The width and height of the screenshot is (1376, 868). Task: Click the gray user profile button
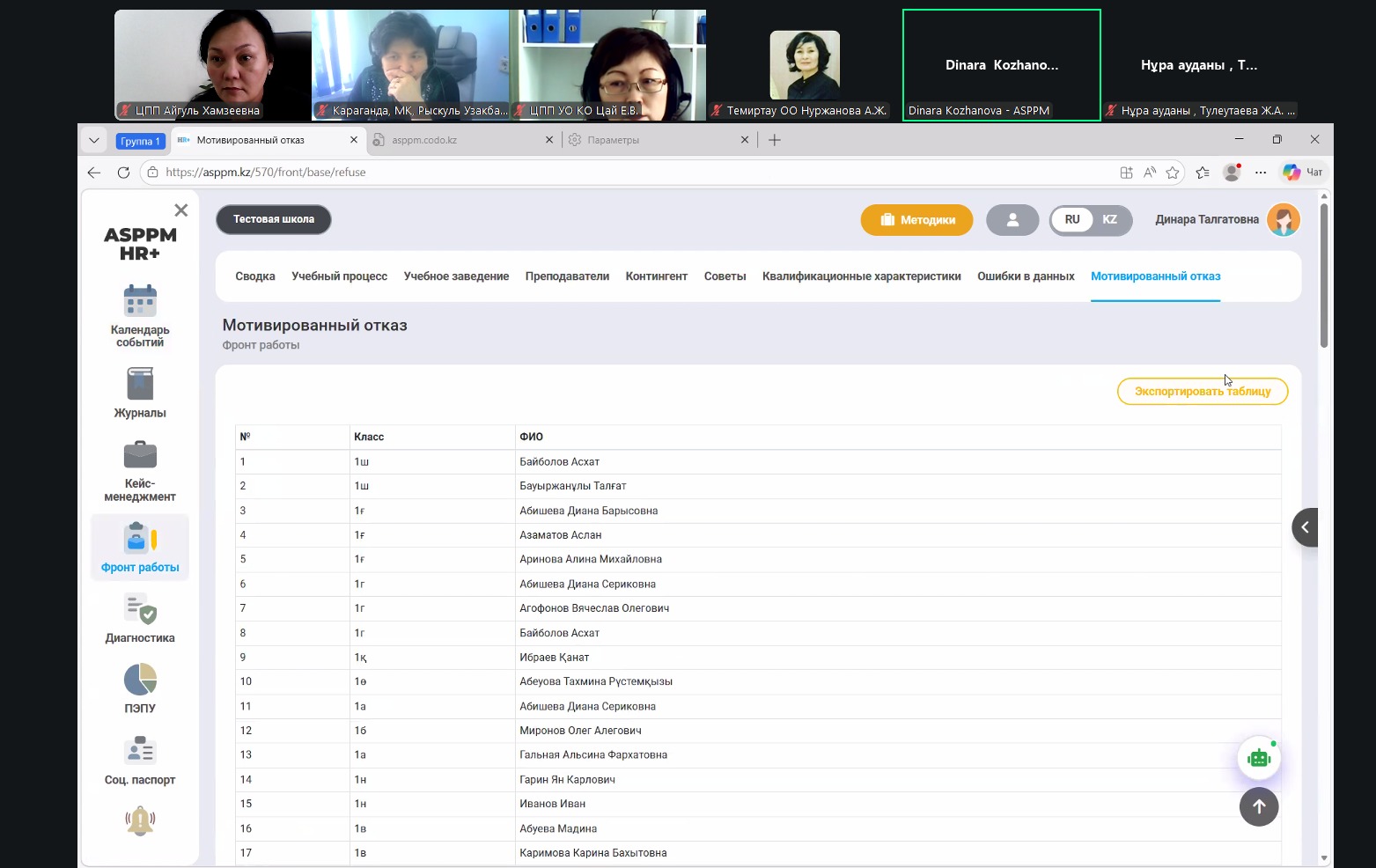click(x=1012, y=220)
